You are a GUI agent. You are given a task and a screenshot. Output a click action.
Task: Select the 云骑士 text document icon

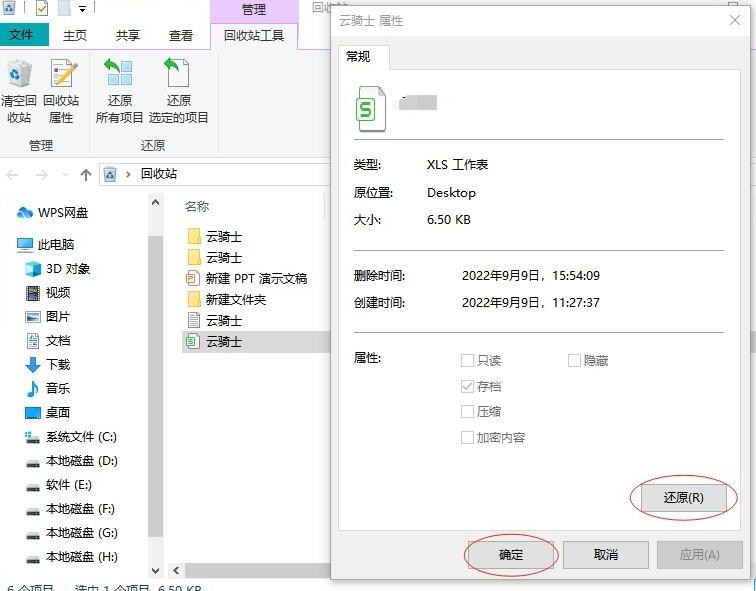pos(193,320)
